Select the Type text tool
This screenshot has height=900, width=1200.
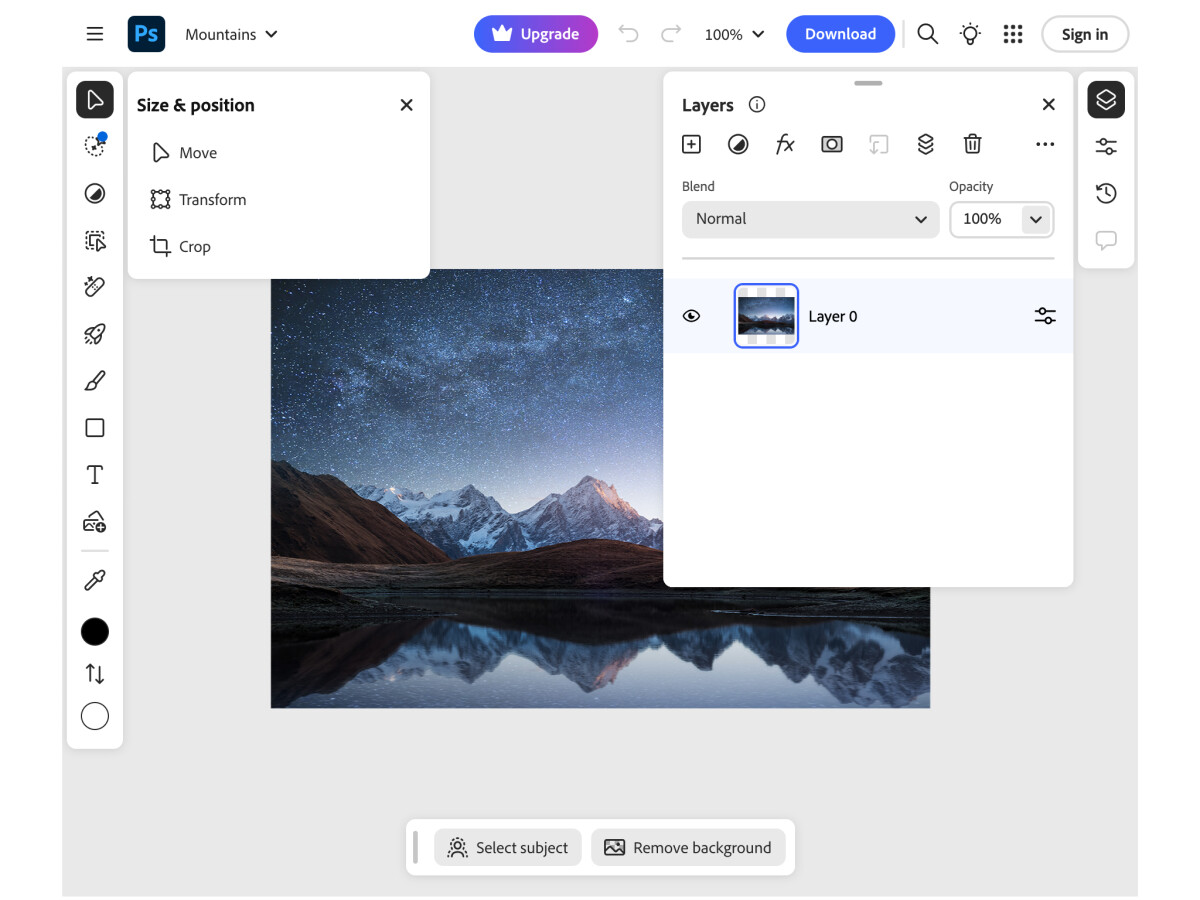point(95,475)
